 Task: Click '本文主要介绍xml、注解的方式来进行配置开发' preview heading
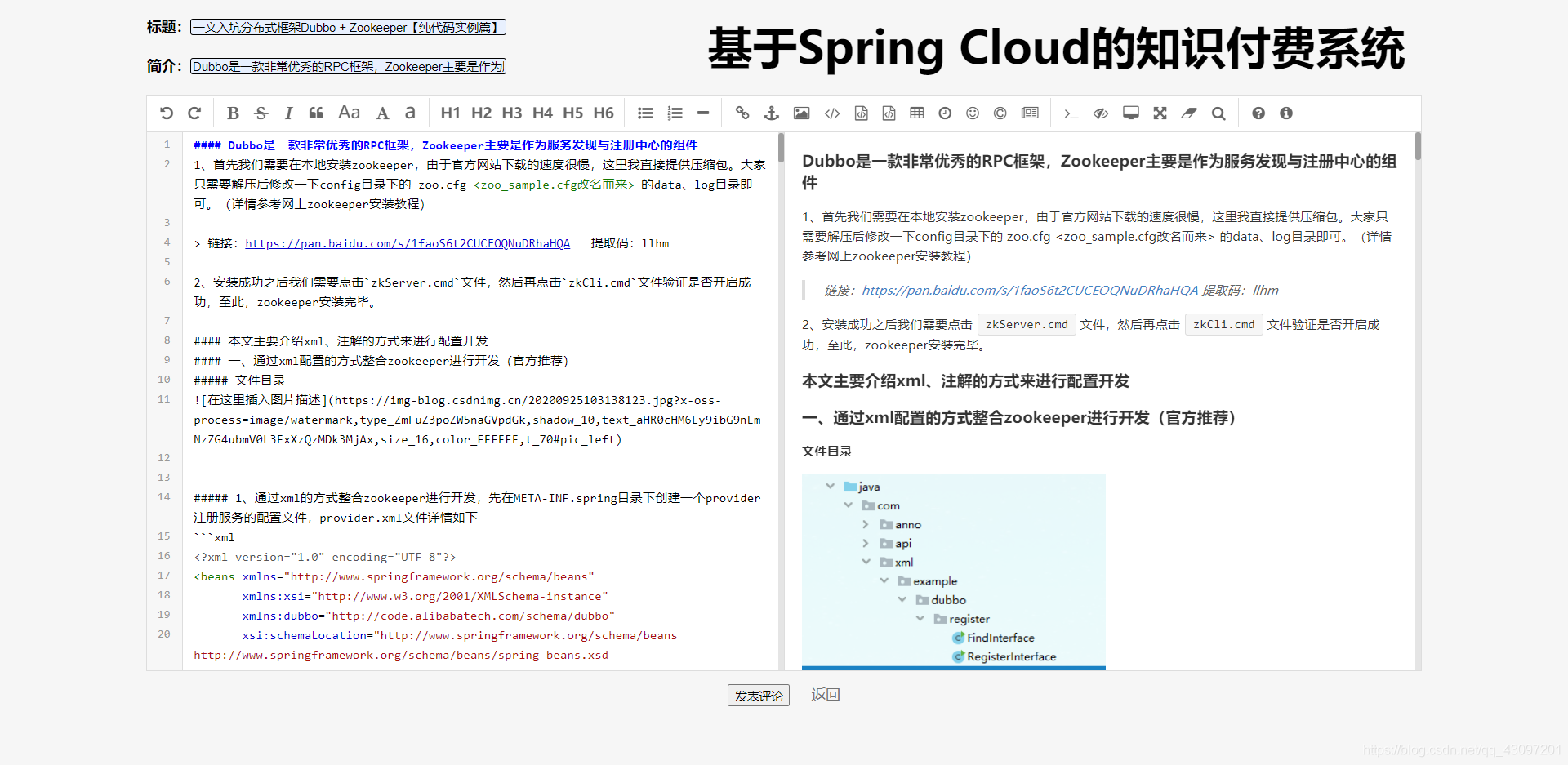[965, 381]
